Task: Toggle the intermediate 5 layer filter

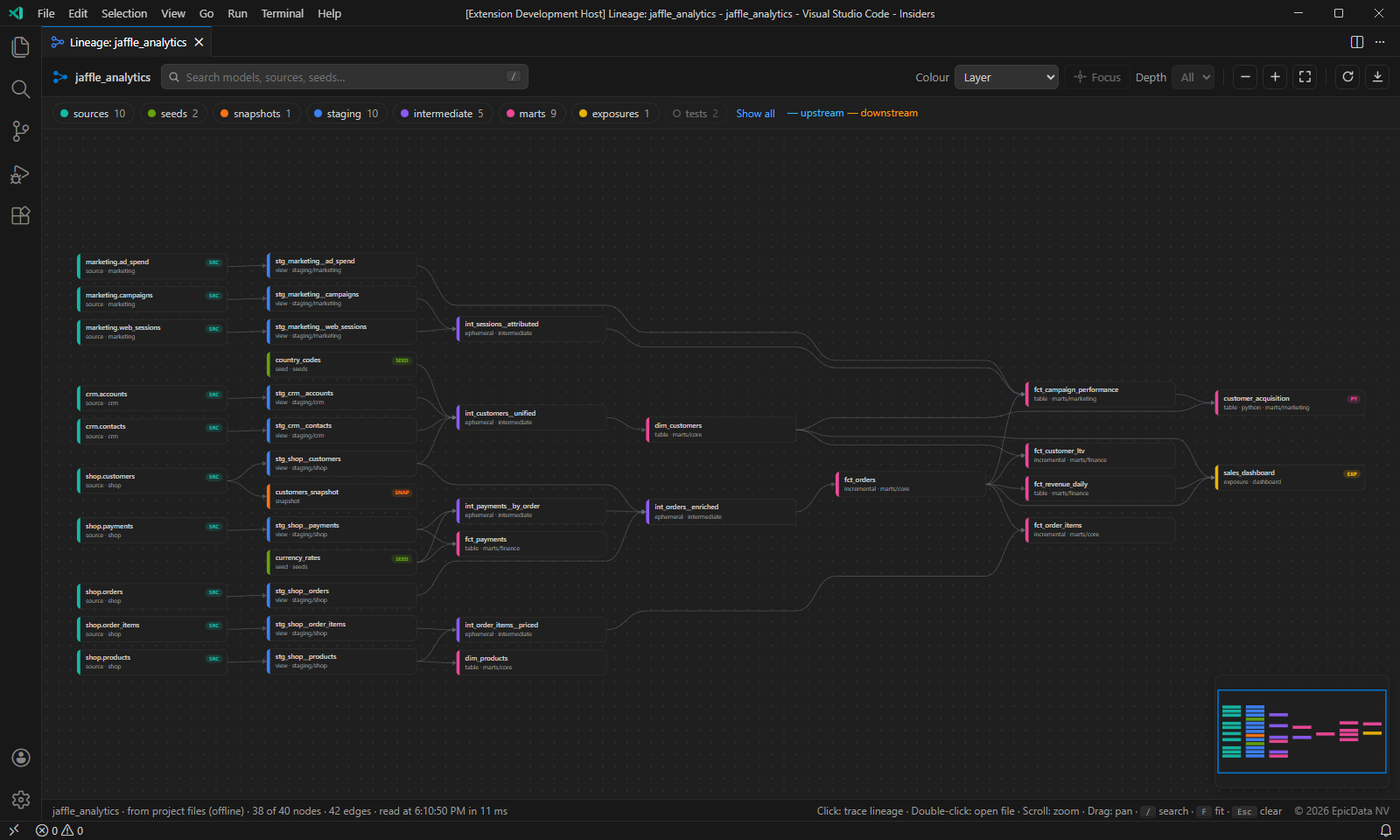Action: tap(442, 114)
